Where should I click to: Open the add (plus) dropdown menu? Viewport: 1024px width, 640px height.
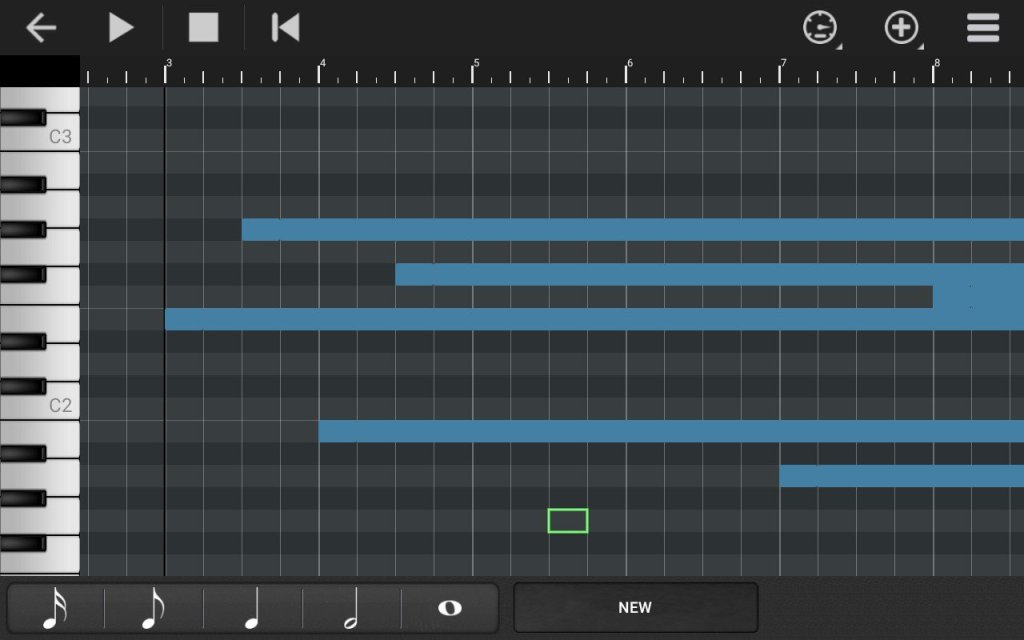click(x=902, y=28)
